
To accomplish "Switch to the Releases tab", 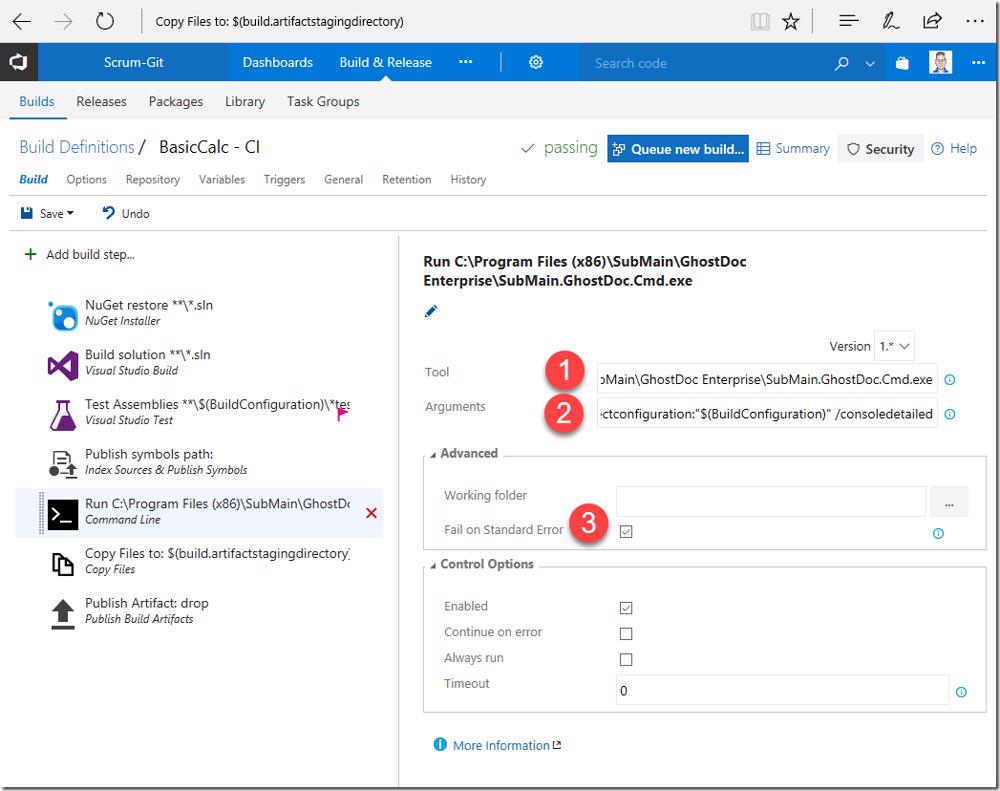I will click(101, 101).
